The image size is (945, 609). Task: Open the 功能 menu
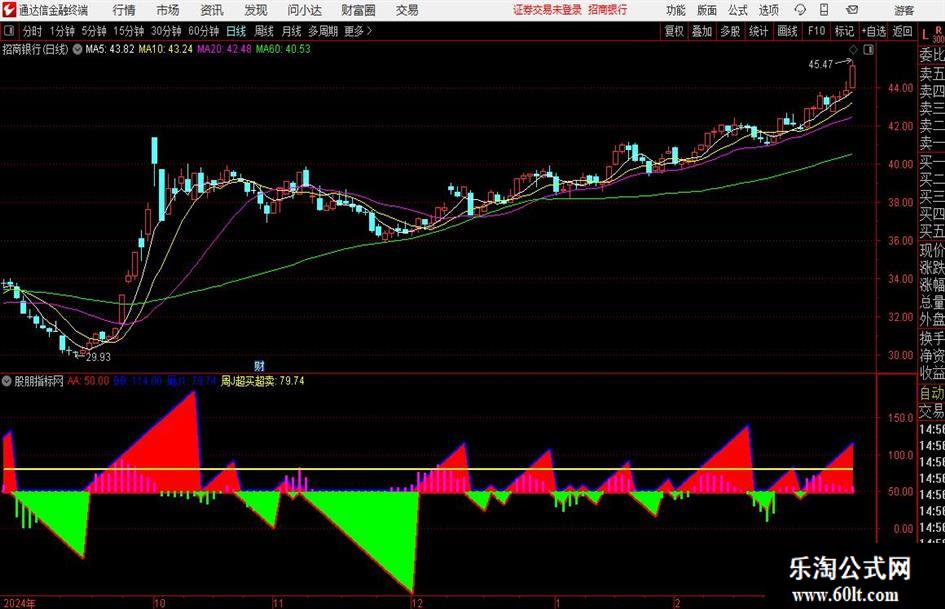[x=676, y=10]
